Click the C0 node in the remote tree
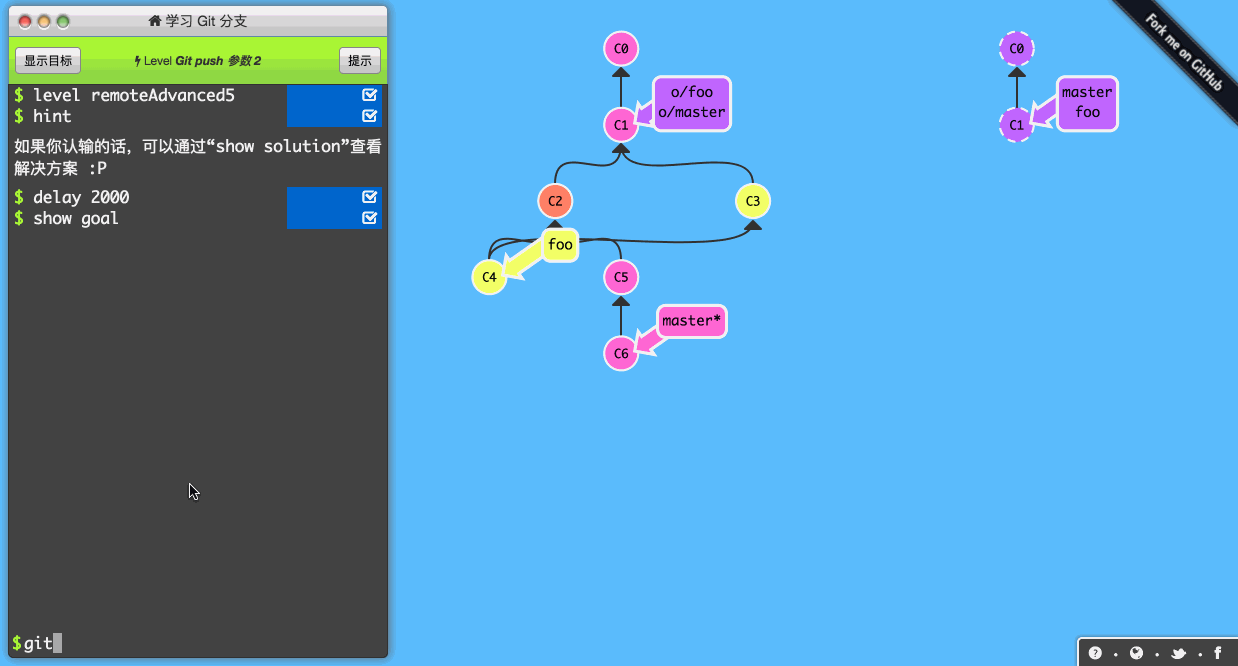 click(x=1016, y=48)
